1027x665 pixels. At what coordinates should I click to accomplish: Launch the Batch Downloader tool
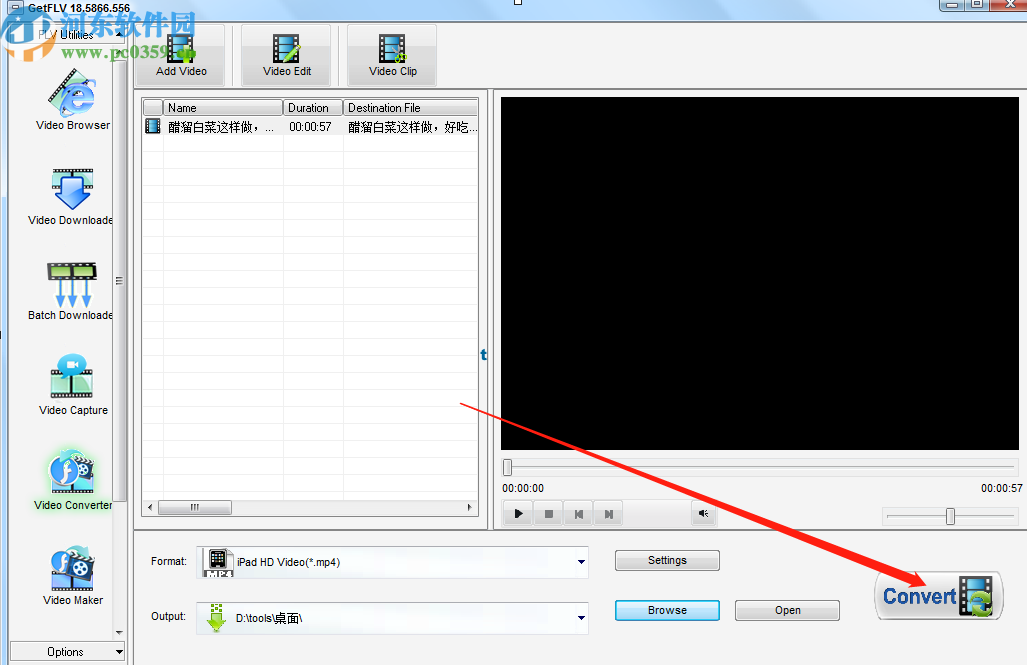click(71, 285)
